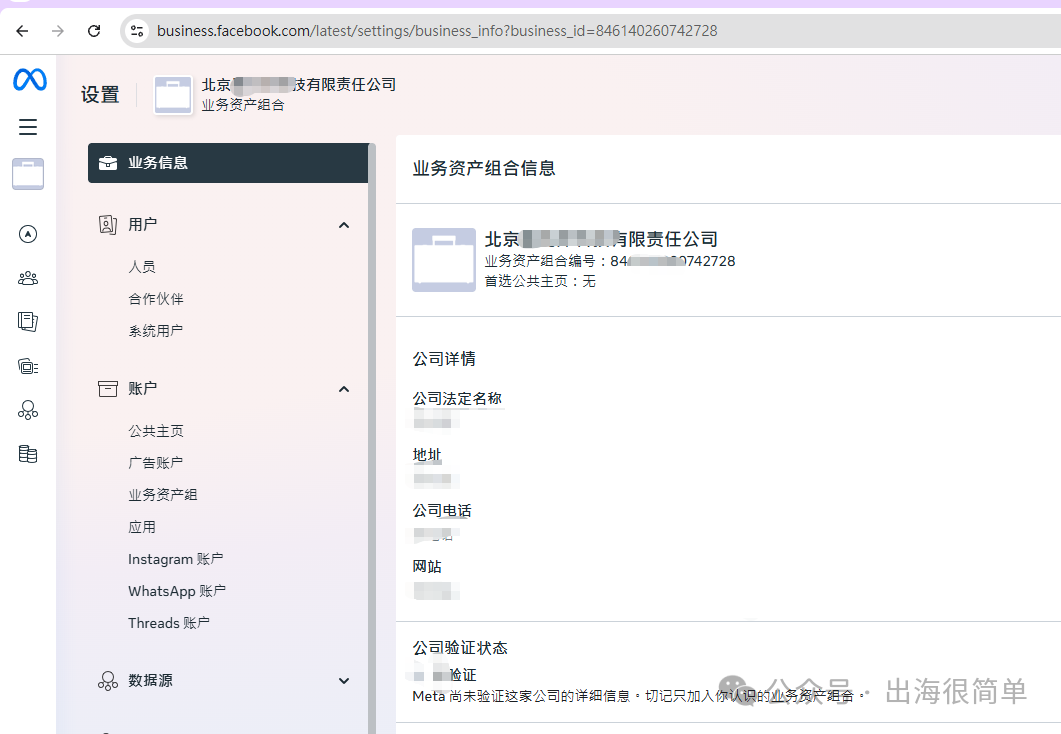The width and height of the screenshot is (1061, 734).
Task: Click the 公司法定名称 label
Action: coord(457,398)
